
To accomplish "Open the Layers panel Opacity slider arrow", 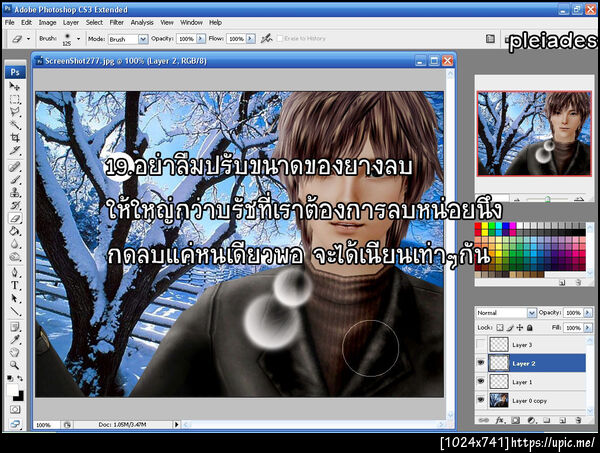I will click(588, 313).
